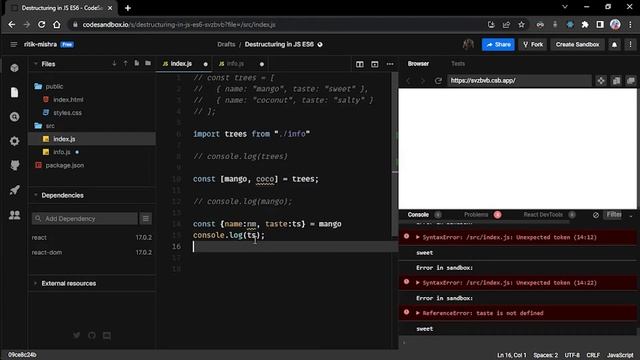Click the preview URL address field

pyautogui.click(x=519, y=80)
